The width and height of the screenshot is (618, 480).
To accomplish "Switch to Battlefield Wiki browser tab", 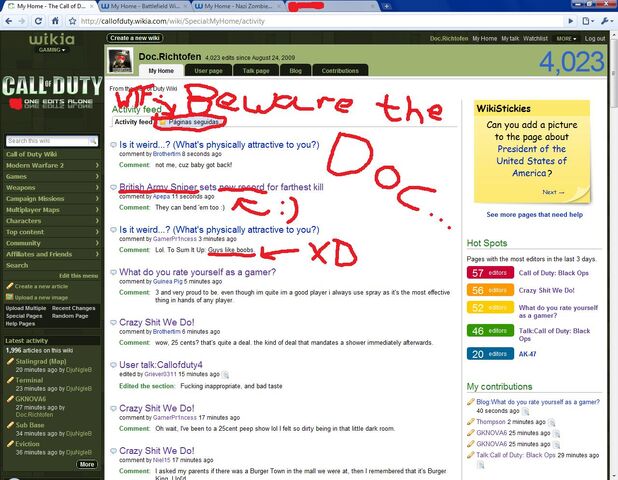I will (x=145, y=6).
